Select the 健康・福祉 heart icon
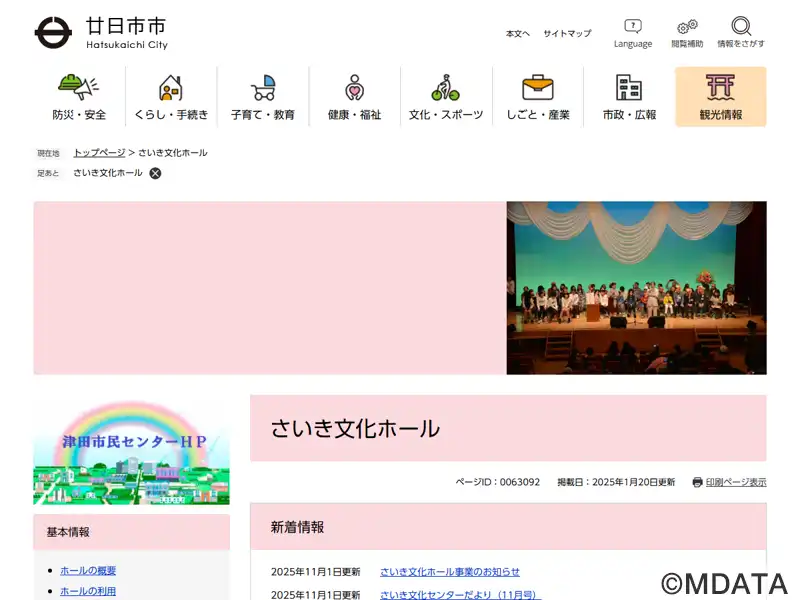 click(x=355, y=87)
